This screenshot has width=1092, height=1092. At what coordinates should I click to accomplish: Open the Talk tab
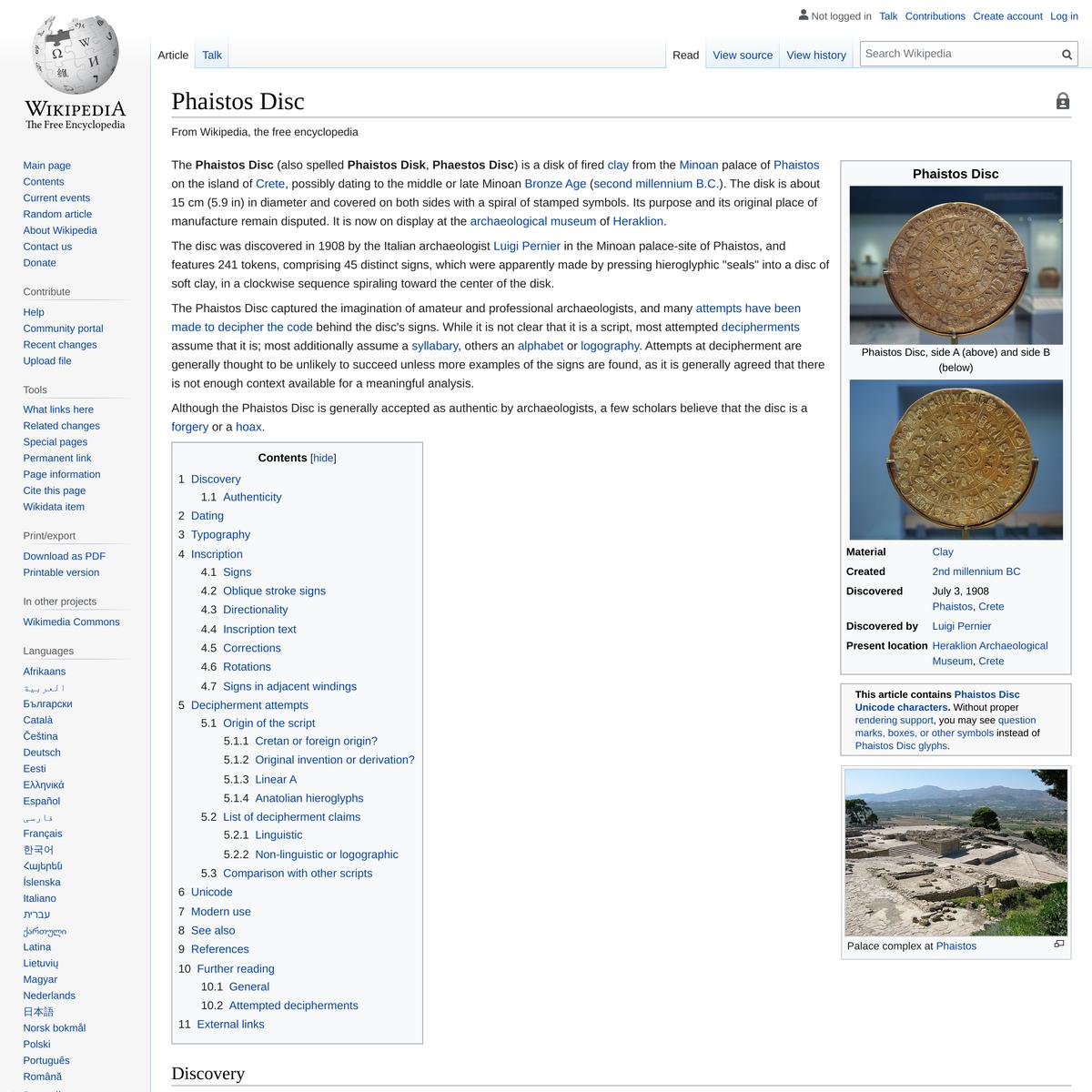point(212,55)
